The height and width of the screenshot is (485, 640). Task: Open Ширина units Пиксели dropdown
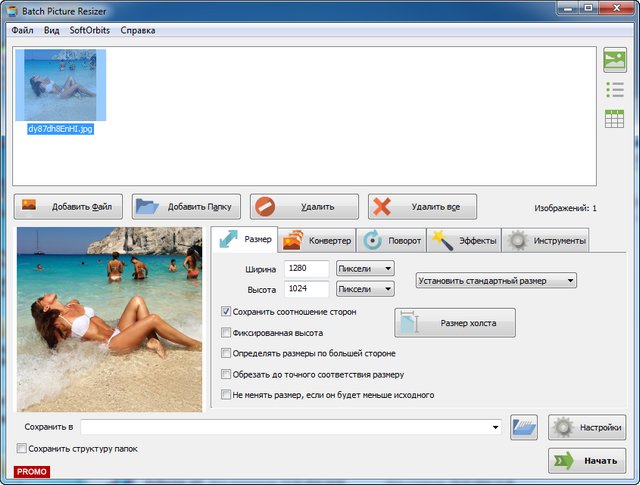365,269
